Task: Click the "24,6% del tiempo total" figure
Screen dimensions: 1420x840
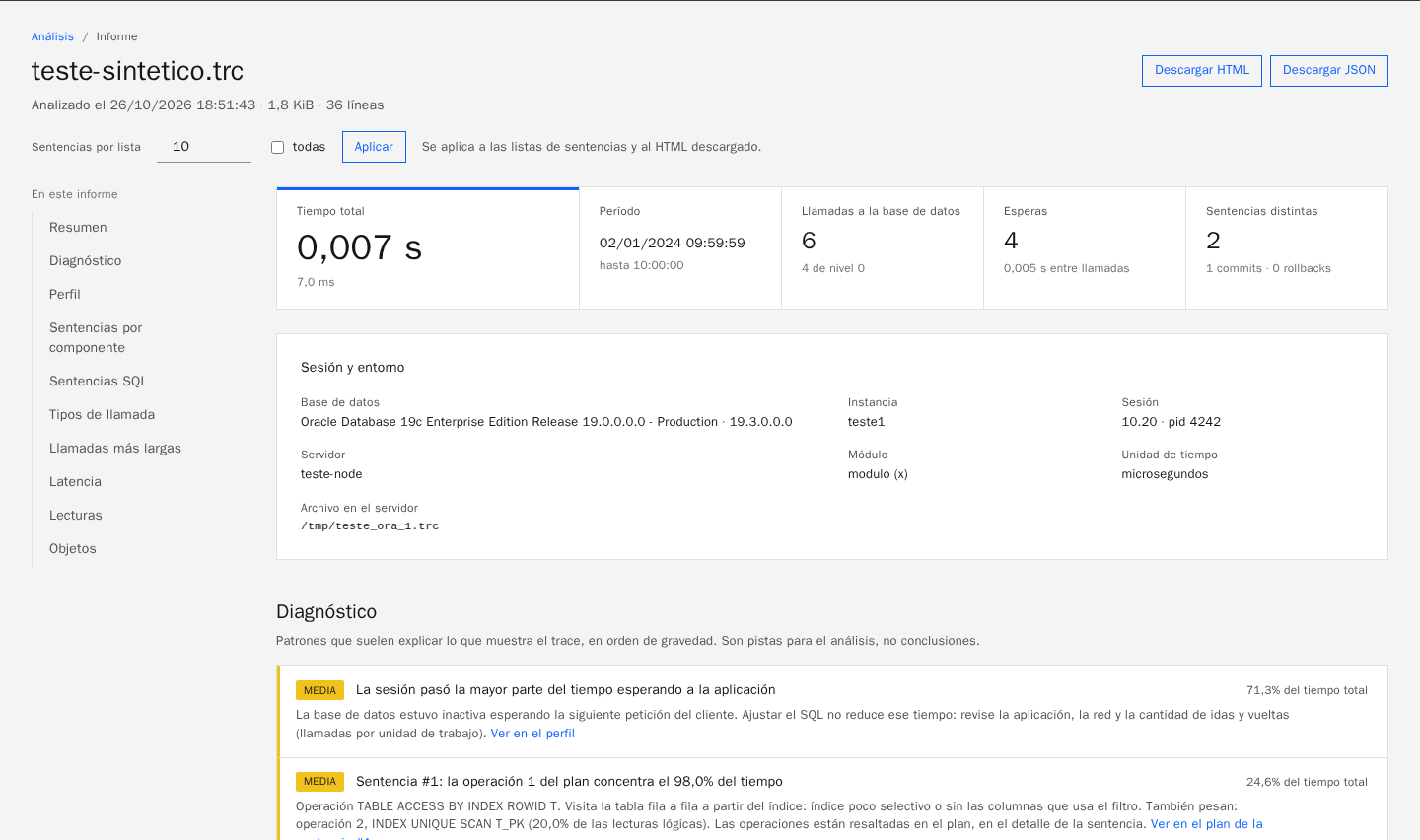Action: tap(1307, 783)
